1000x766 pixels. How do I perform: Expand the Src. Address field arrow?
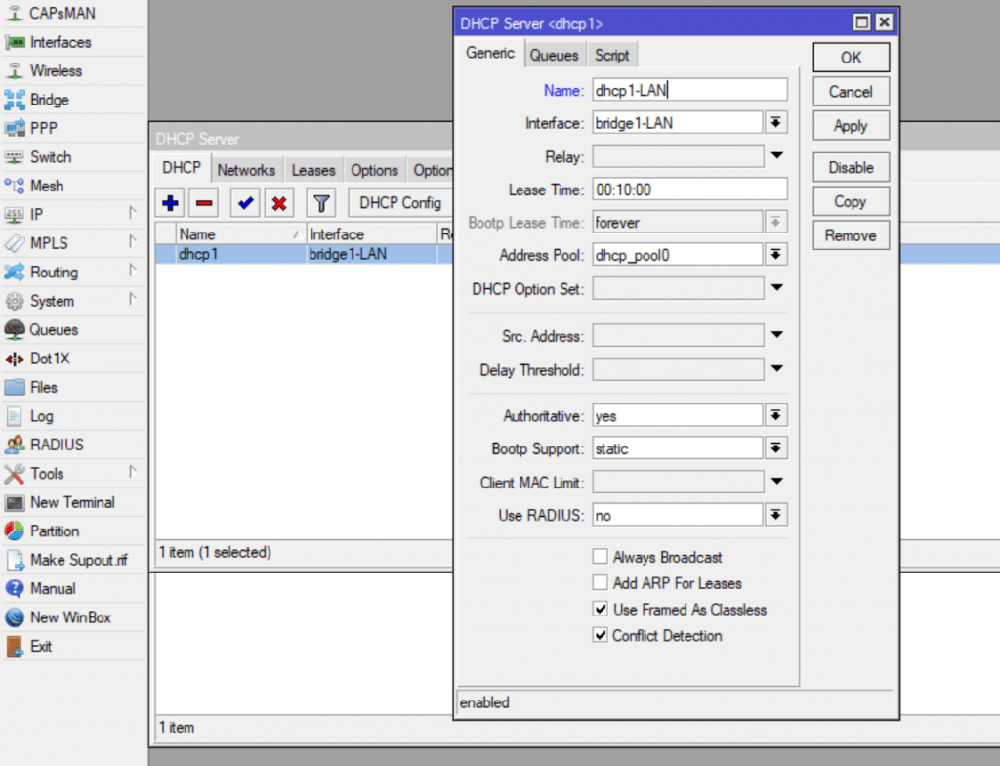click(777, 335)
